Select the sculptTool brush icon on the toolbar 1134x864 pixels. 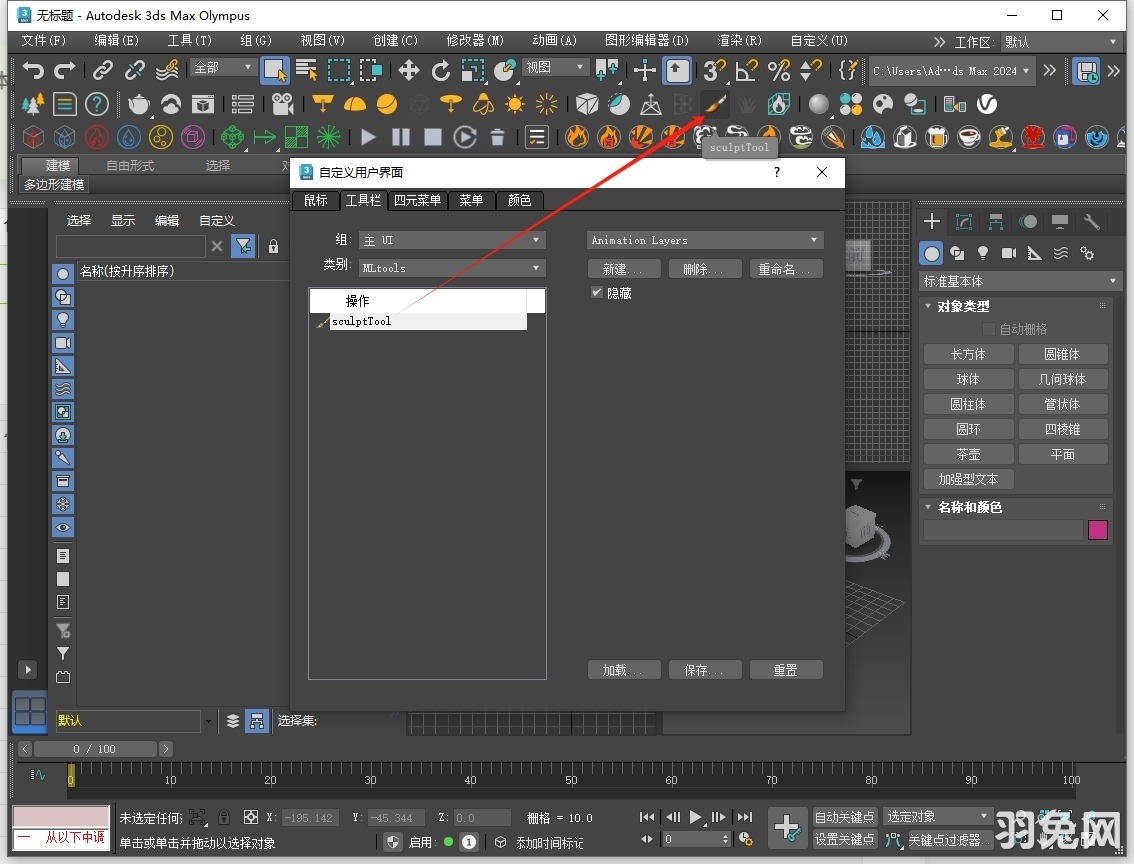coord(715,104)
